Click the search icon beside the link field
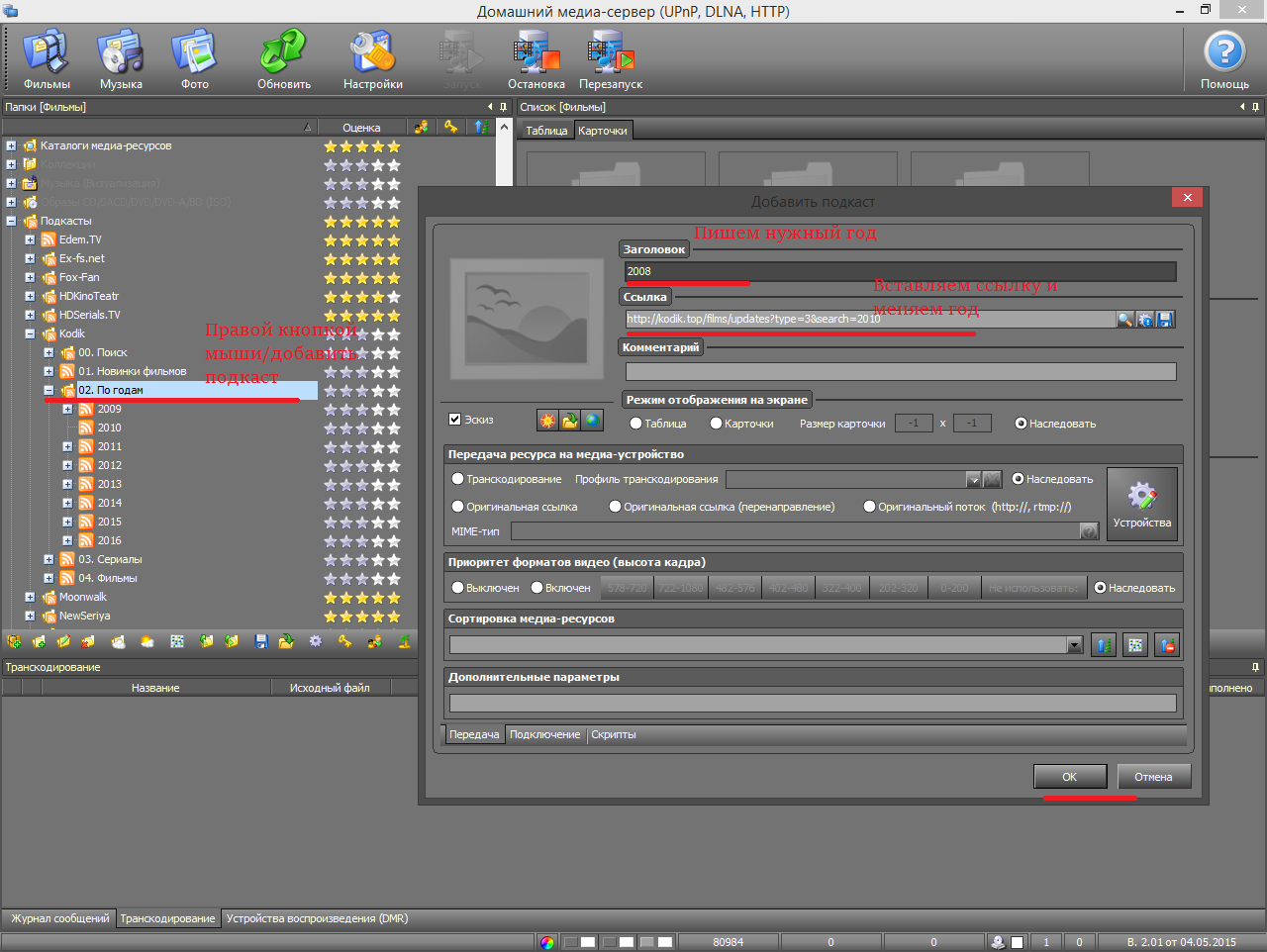This screenshot has height=952, width=1267. click(x=1125, y=320)
